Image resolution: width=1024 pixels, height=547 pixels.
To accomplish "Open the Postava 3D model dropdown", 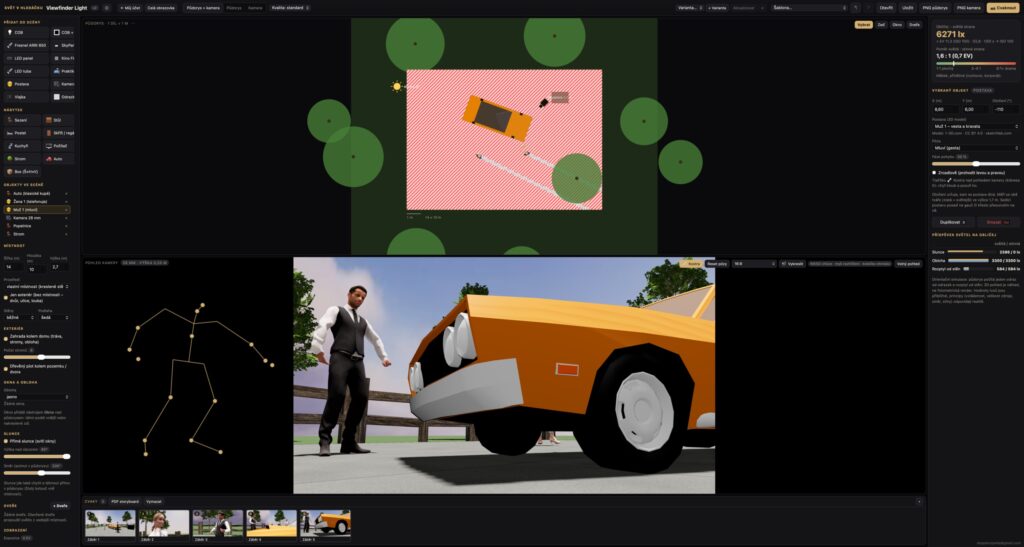I will pos(976,126).
